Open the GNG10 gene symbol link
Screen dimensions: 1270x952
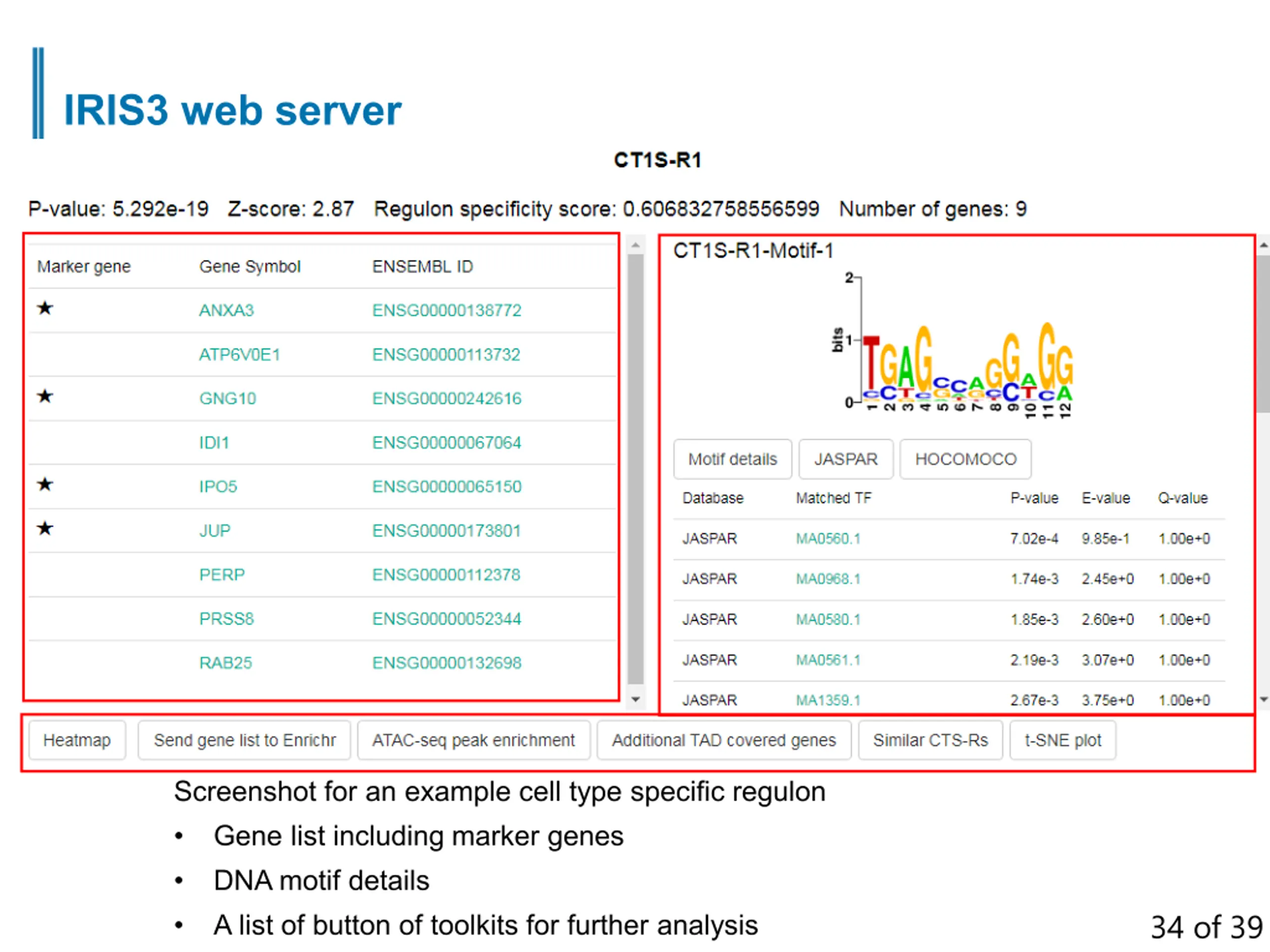(x=227, y=398)
